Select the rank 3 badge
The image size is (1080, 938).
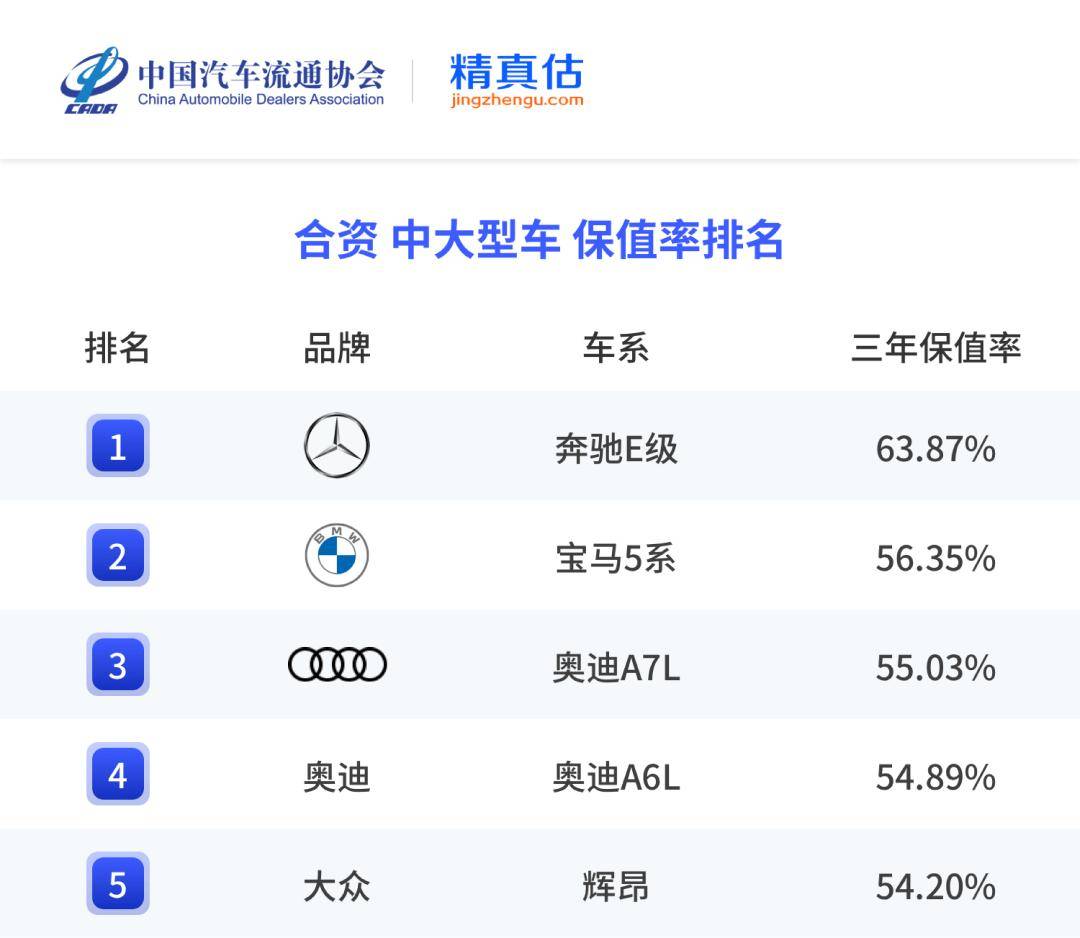pyautogui.click(x=118, y=665)
